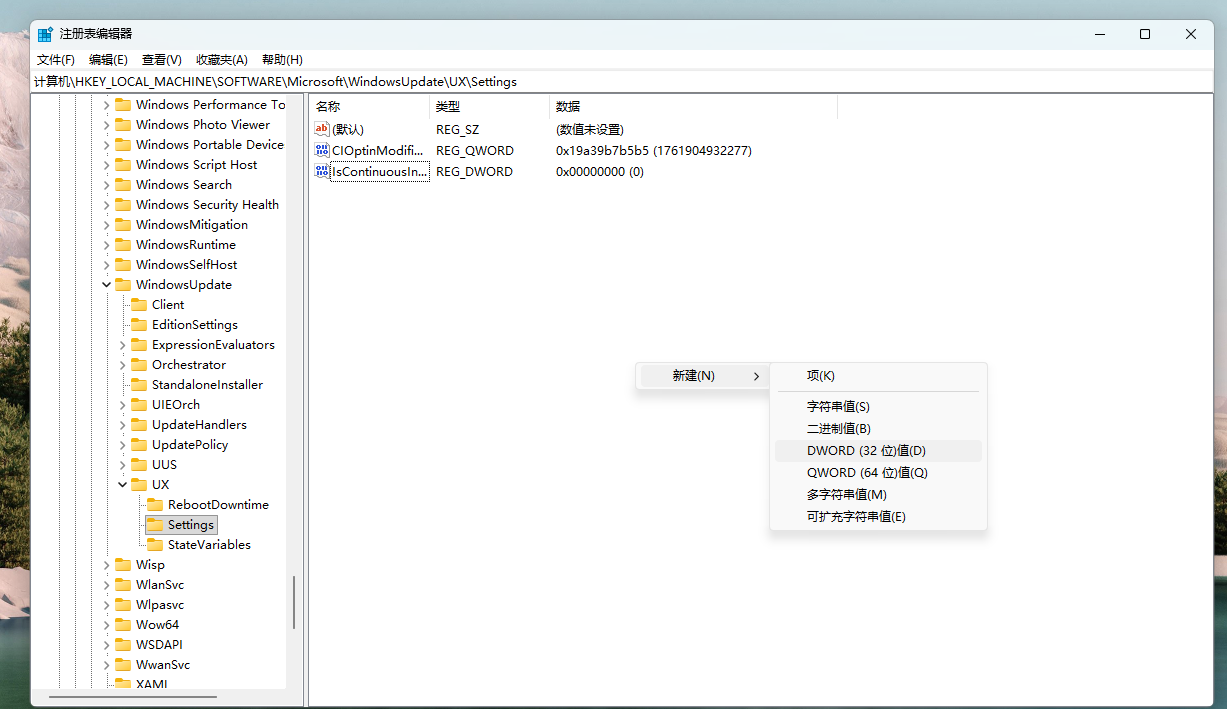Click the binary icon of IsContinuousIn... value
This screenshot has width=1227, height=709.
point(322,171)
